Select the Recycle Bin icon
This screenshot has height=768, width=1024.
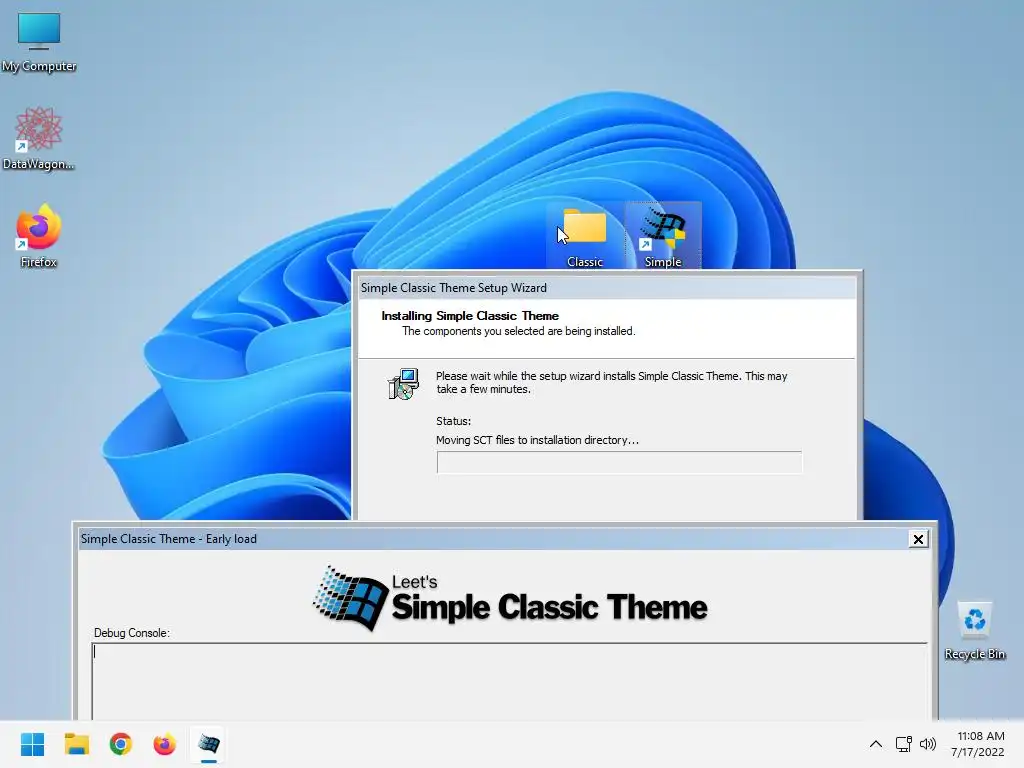tap(974, 630)
